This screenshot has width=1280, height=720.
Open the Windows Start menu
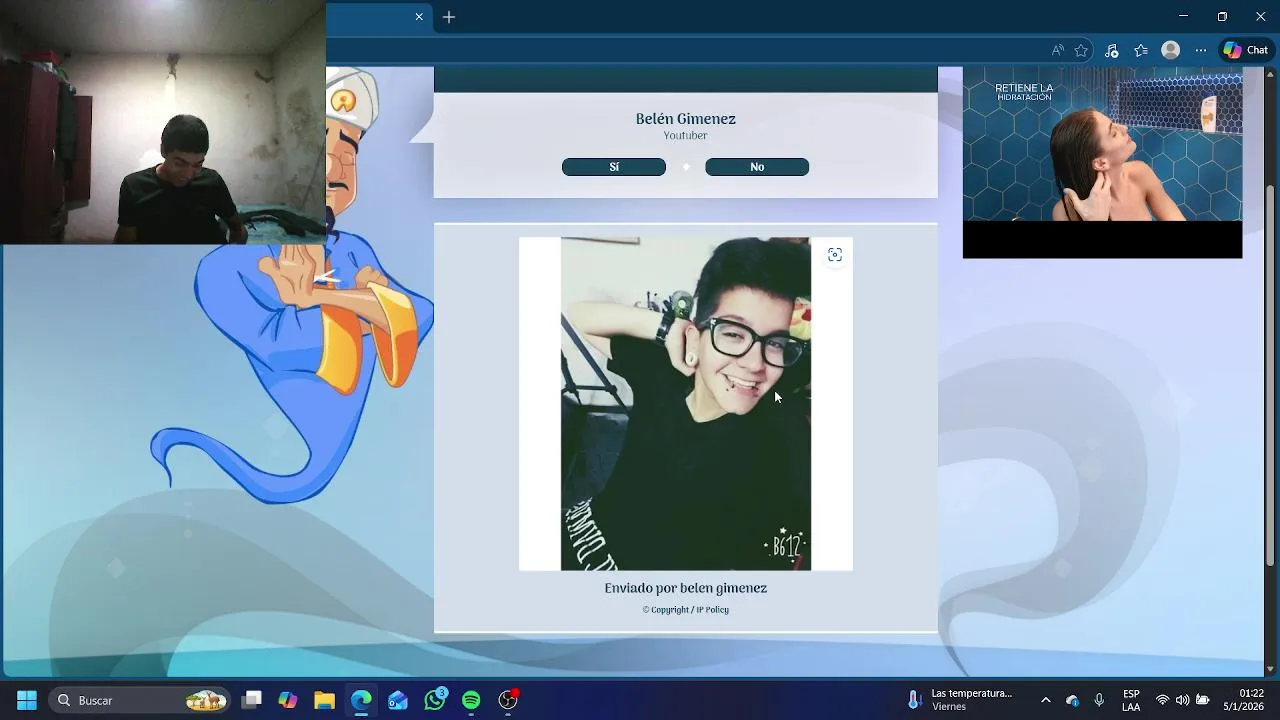pos(27,700)
